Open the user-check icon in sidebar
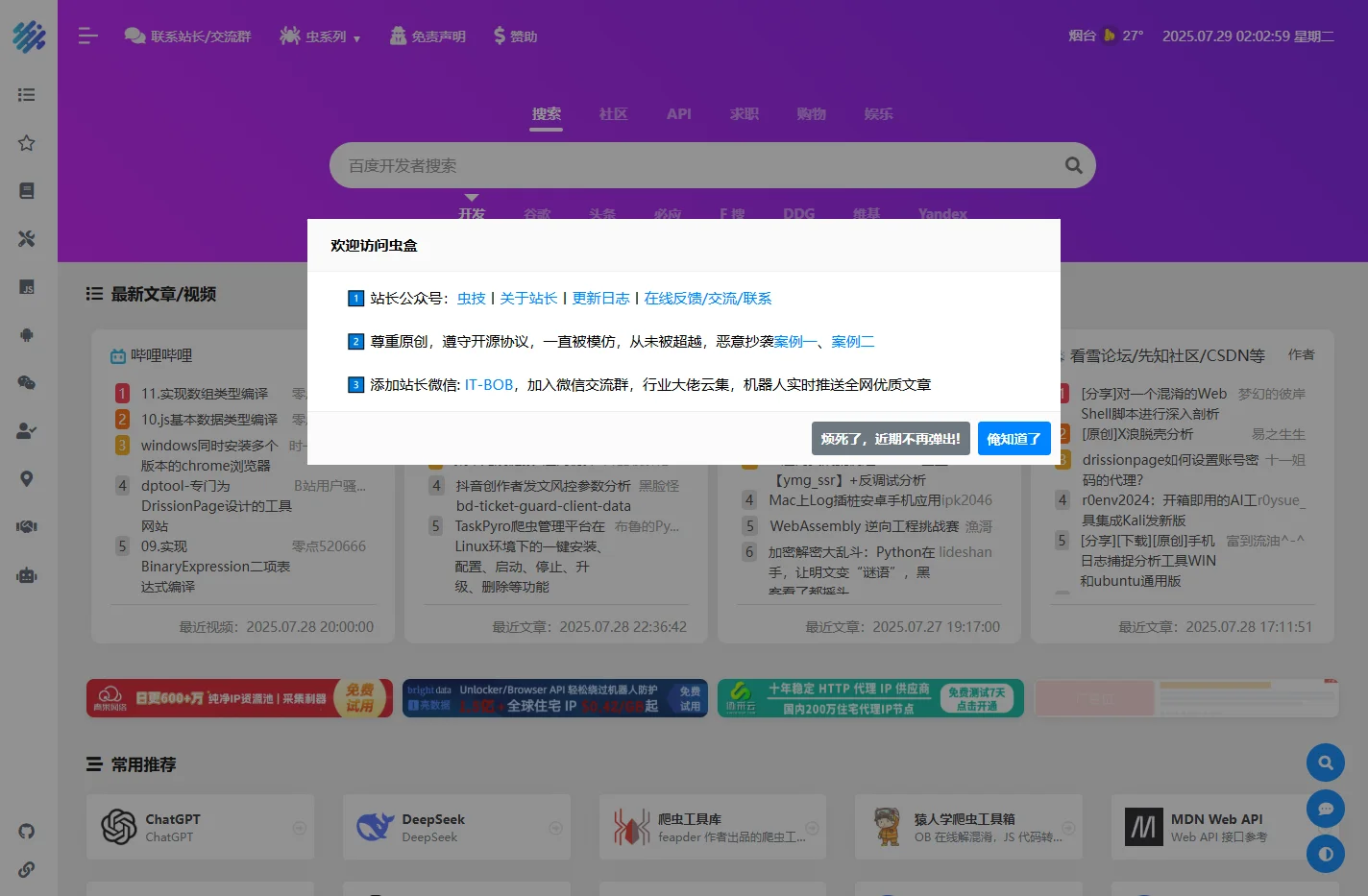Image resolution: width=1368 pixels, height=896 pixels. coord(27,430)
